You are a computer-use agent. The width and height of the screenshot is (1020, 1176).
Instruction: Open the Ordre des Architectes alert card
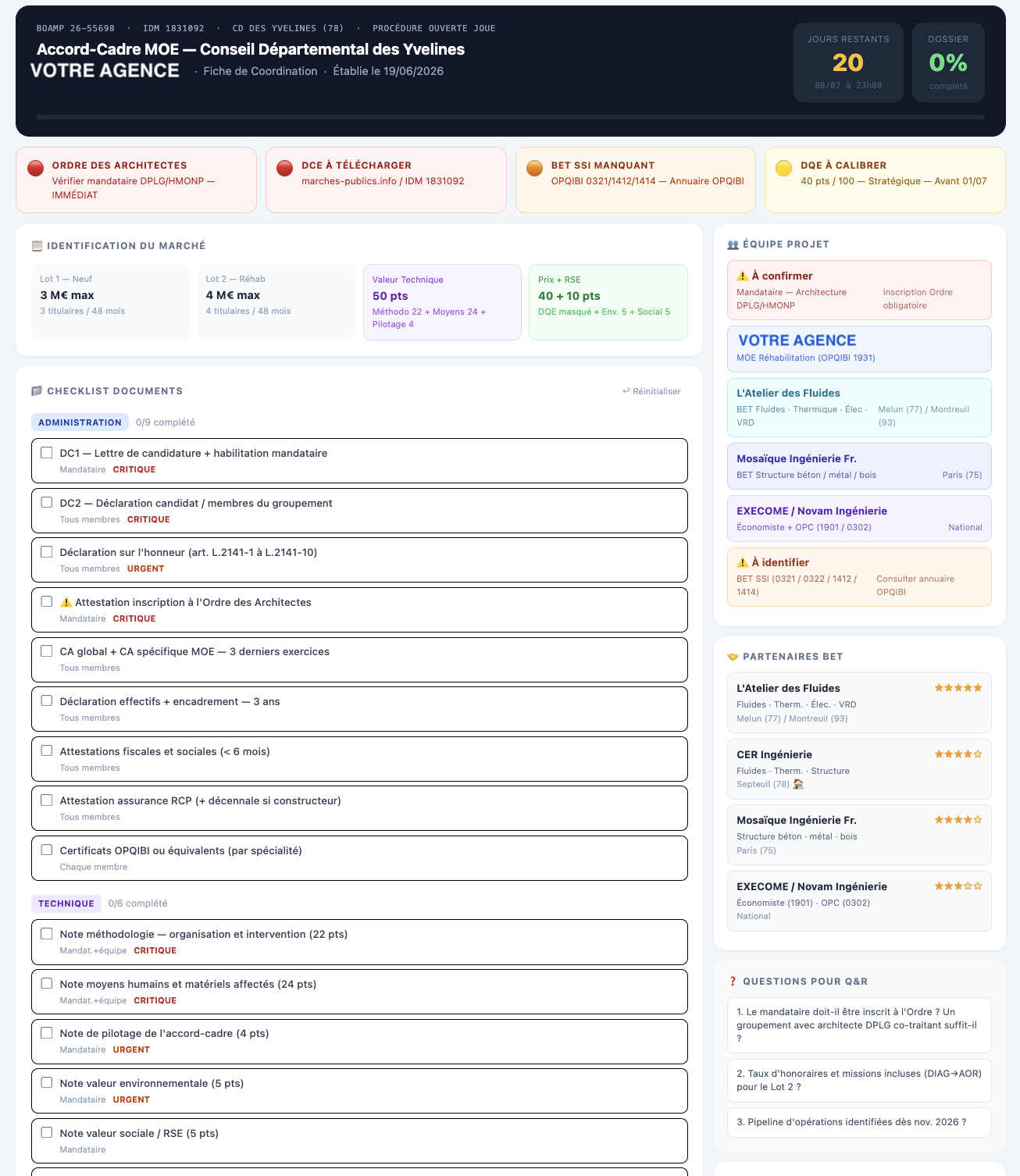pyautogui.click(x=136, y=180)
